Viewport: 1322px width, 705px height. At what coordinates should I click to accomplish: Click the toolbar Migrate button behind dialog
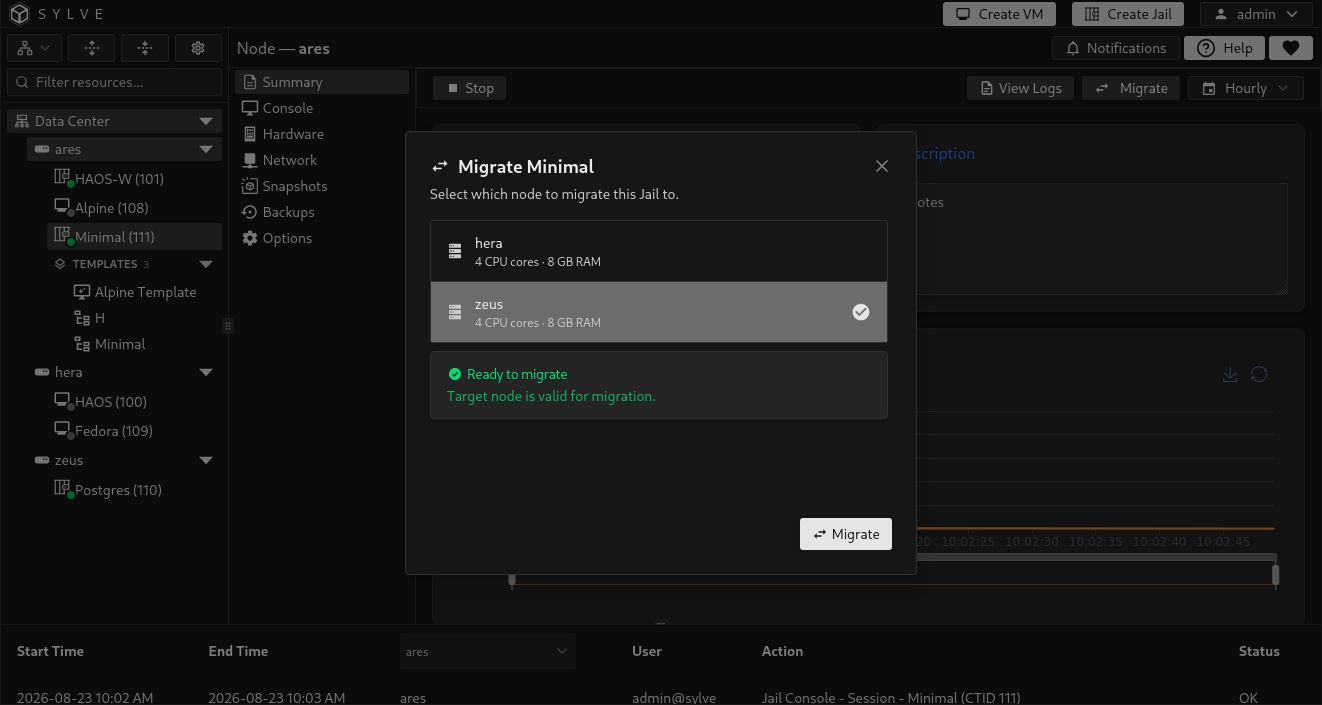1132,88
